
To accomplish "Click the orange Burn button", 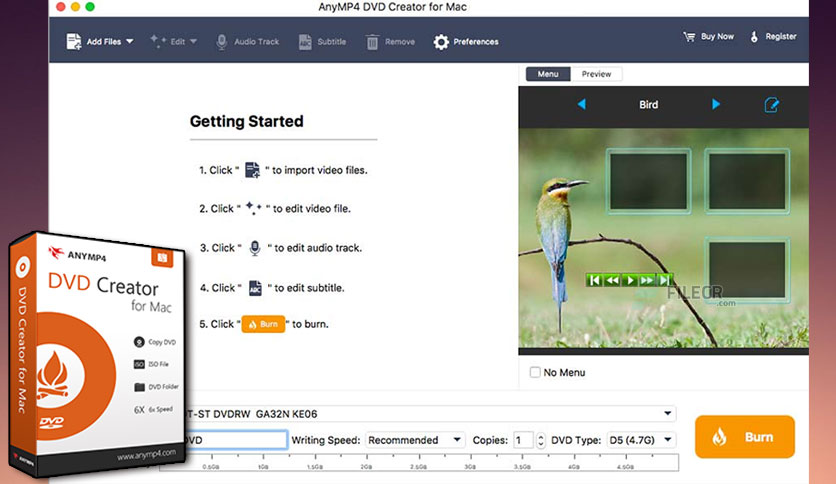I will click(745, 437).
